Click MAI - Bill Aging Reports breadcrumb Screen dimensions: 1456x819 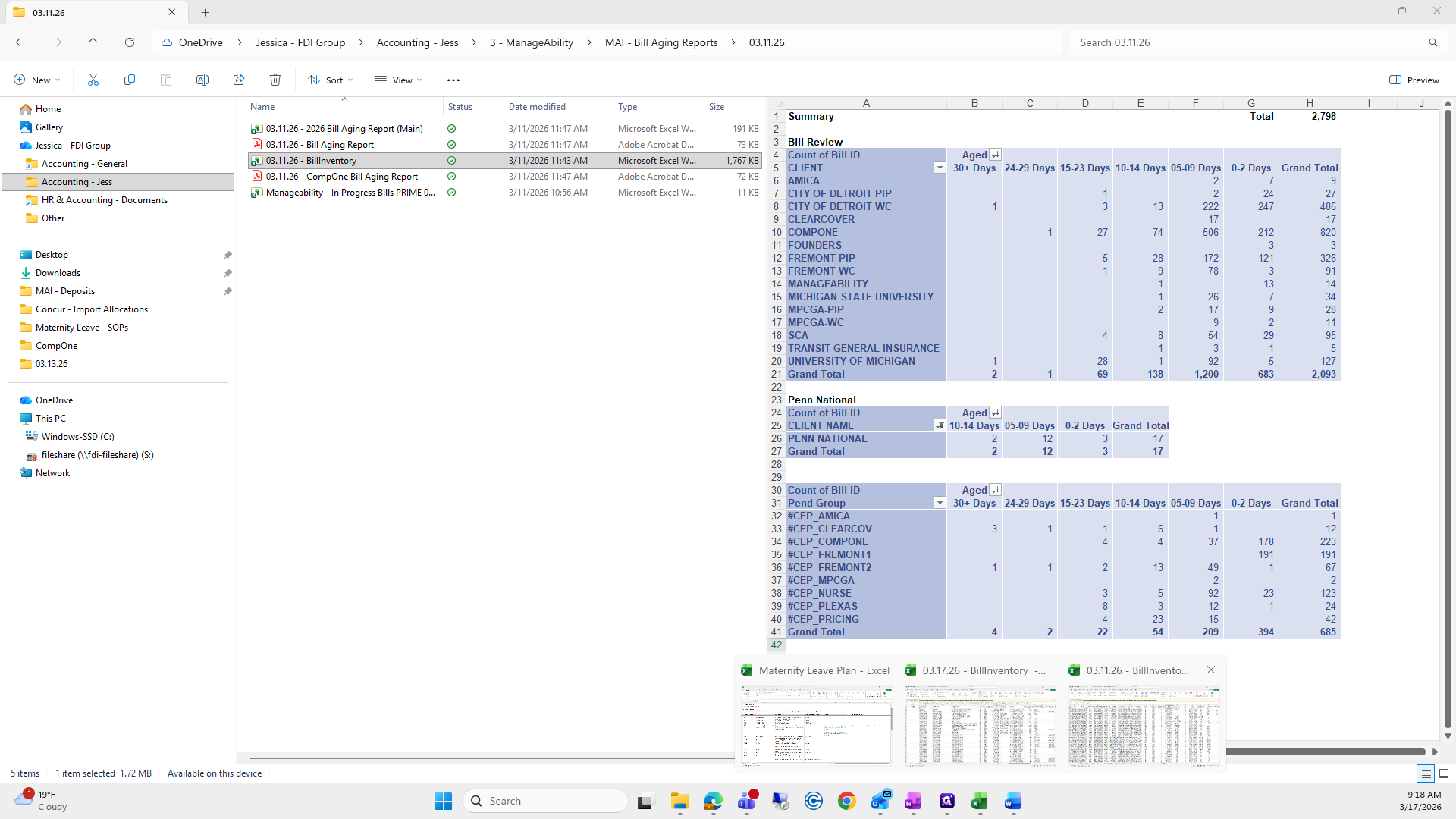click(661, 42)
